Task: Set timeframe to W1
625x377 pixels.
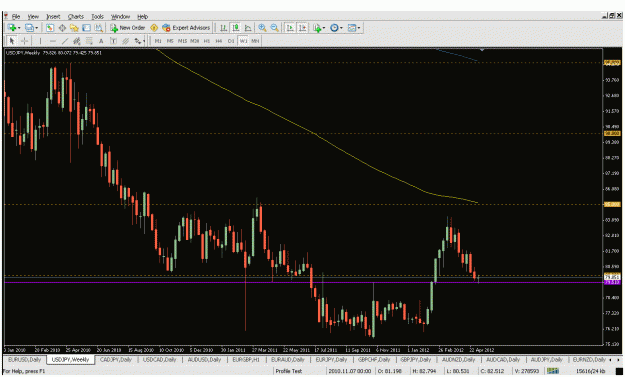Action: point(243,41)
